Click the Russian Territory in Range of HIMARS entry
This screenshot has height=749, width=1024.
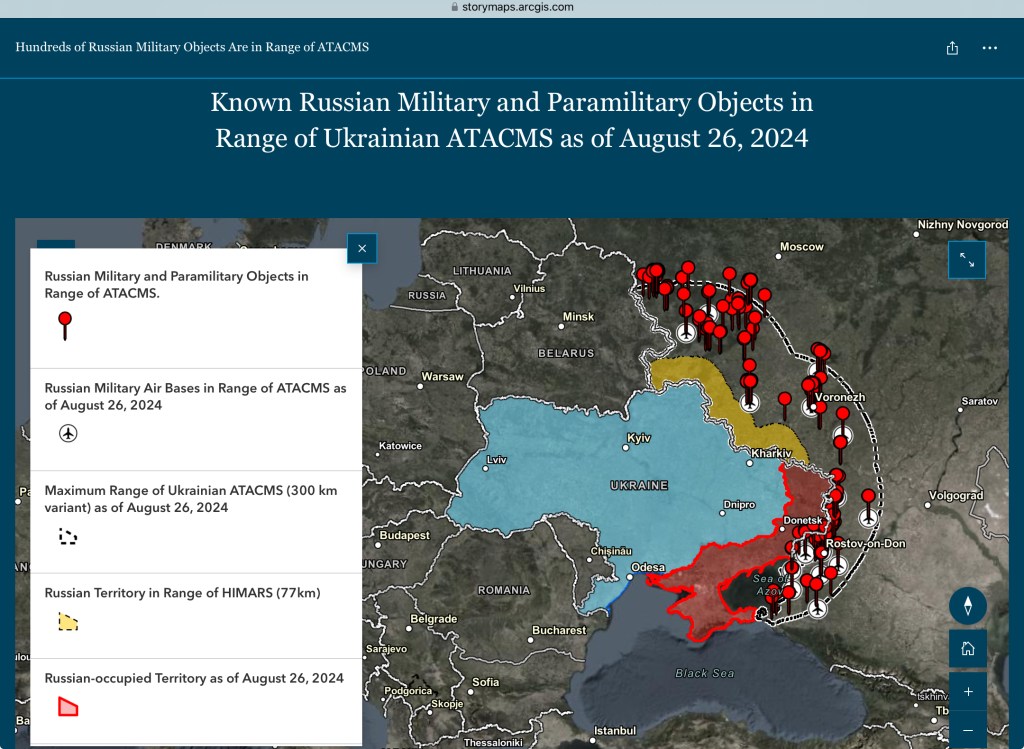point(182,593)
